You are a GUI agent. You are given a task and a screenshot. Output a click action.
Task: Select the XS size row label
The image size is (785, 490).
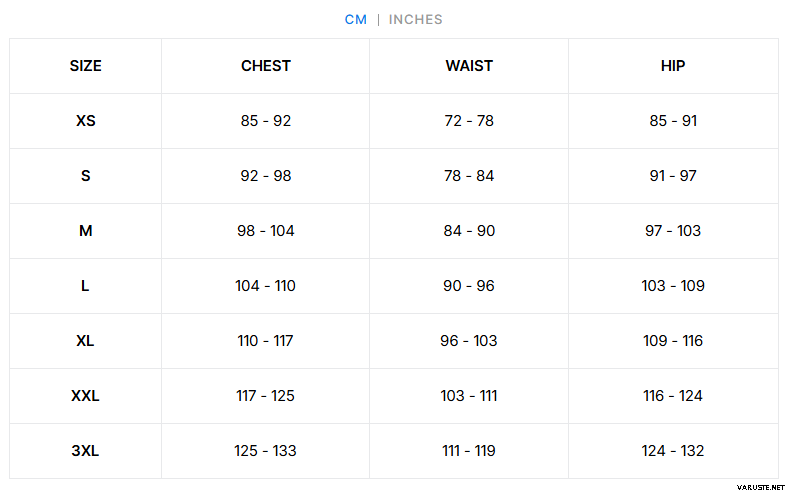85,121
